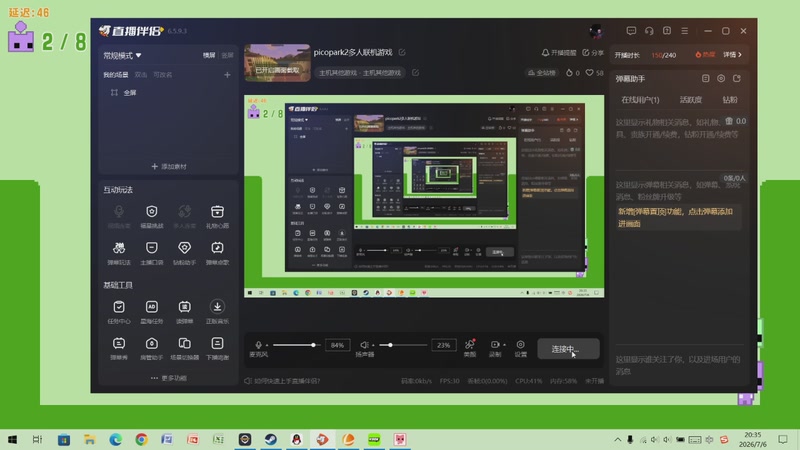Viewport: 800px width, 450px height.
Task: Open the 设置 settings icon in bottom bar
Action: [520, 345]
